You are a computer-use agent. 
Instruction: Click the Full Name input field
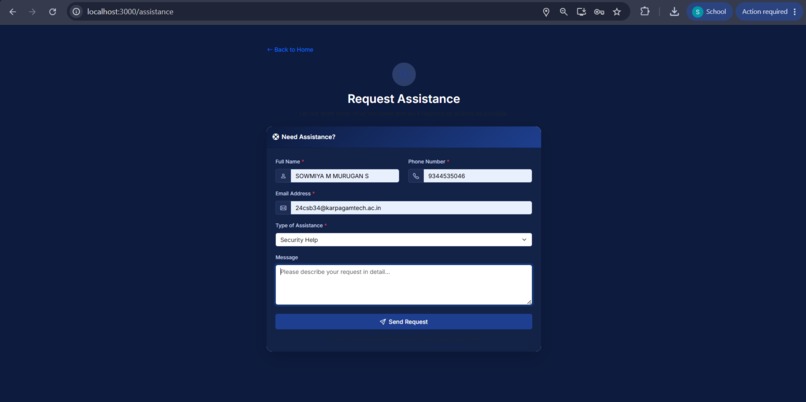[345, 176]
